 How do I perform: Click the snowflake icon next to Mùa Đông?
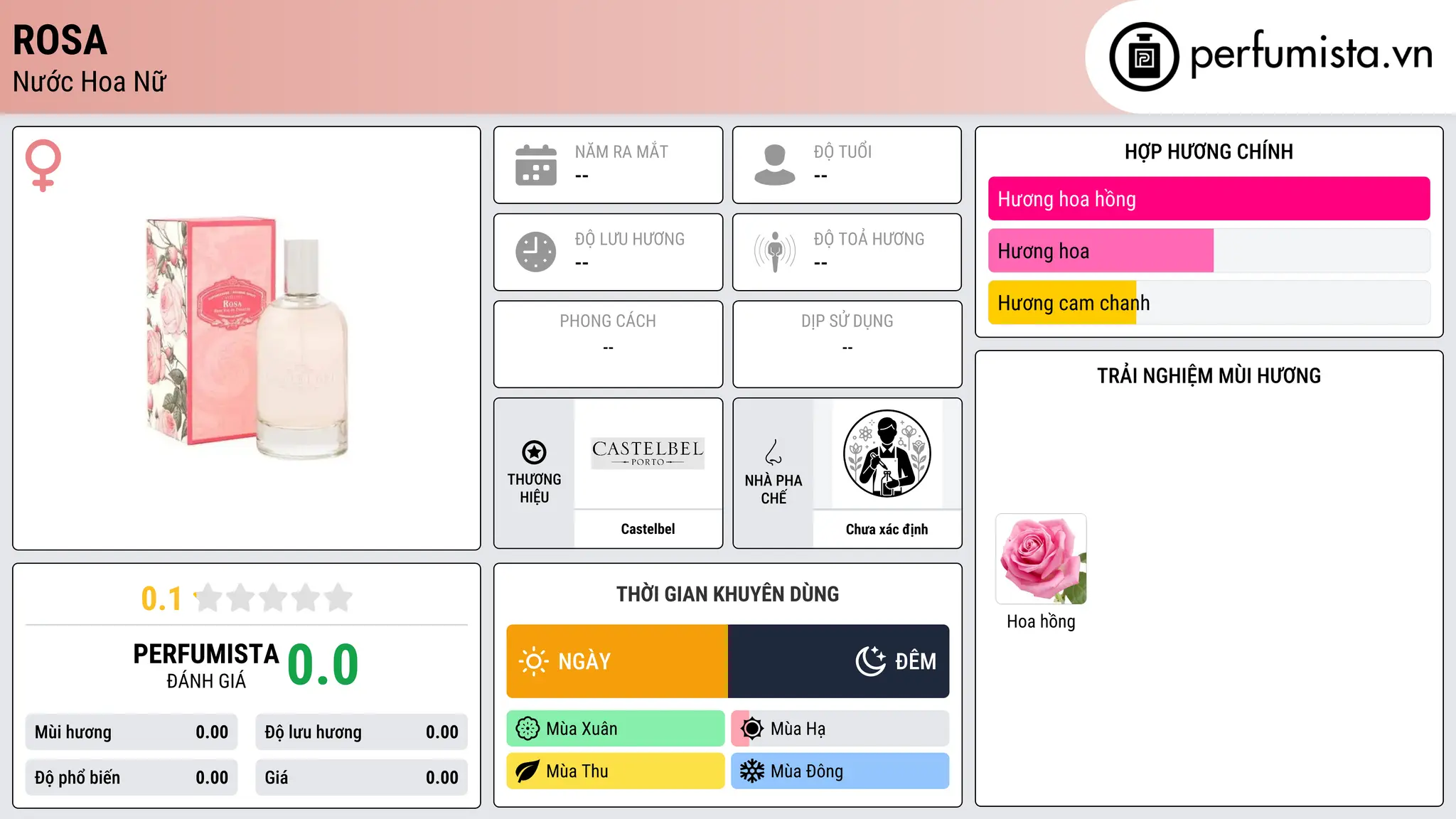(x=751, y=771)
